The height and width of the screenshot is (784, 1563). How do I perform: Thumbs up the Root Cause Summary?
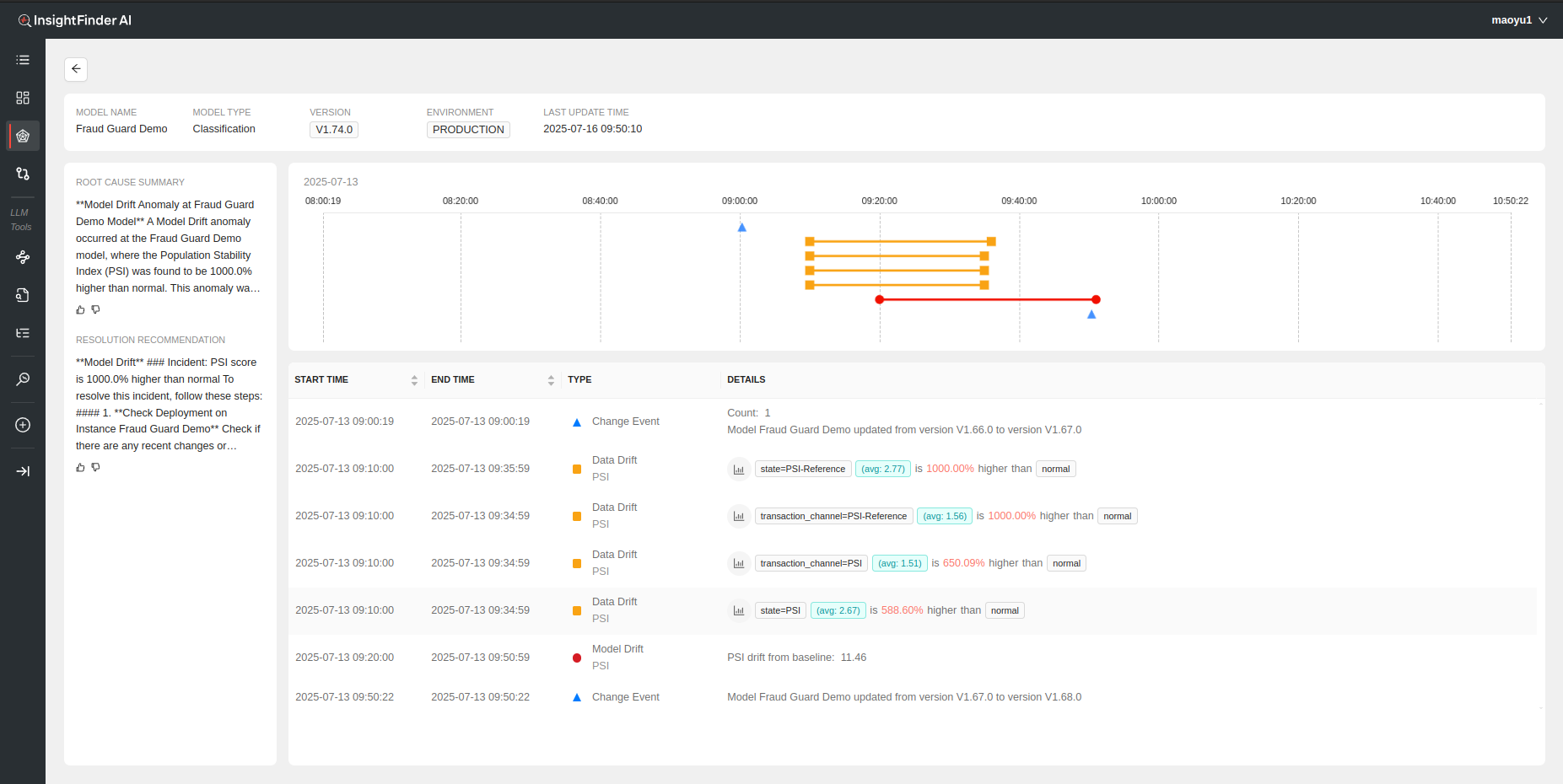tap(81, 310)
